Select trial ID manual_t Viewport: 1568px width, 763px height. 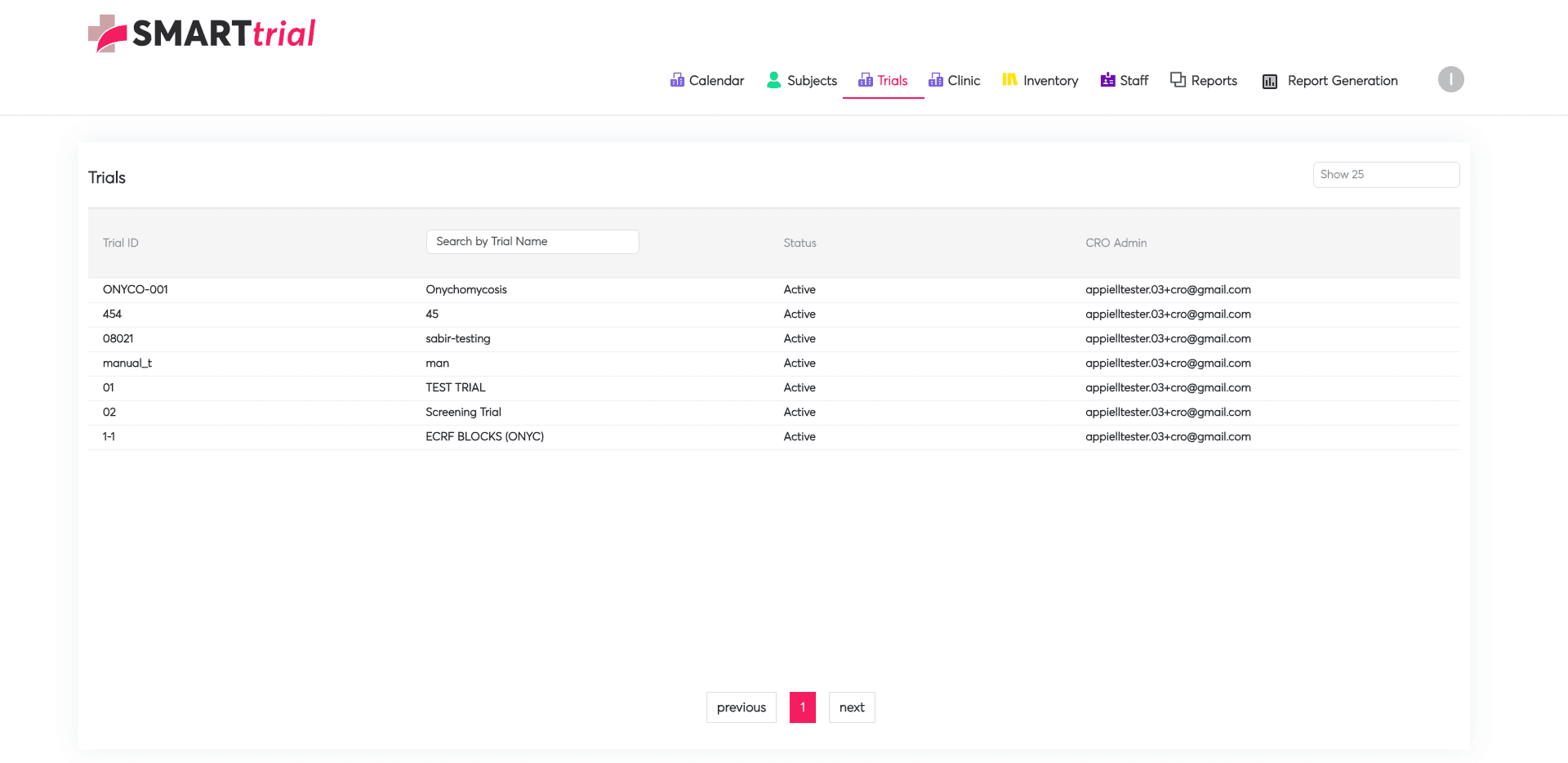pos(127,363)
